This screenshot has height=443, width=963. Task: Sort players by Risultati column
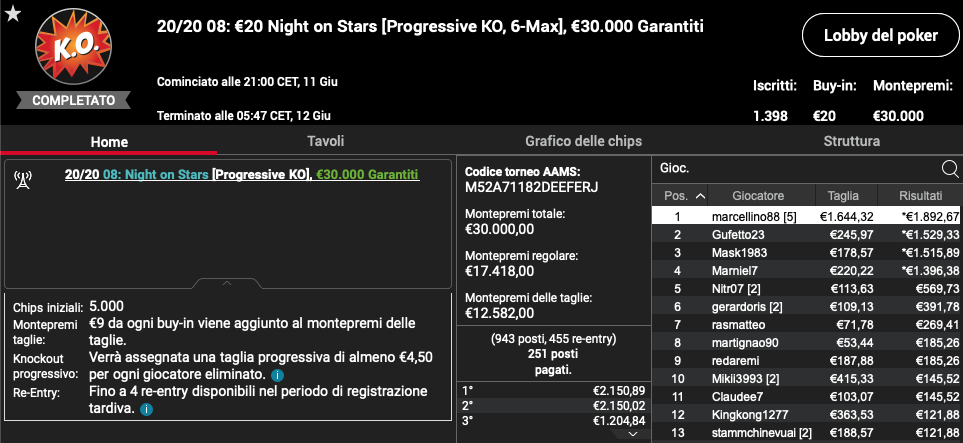(920, 196)
